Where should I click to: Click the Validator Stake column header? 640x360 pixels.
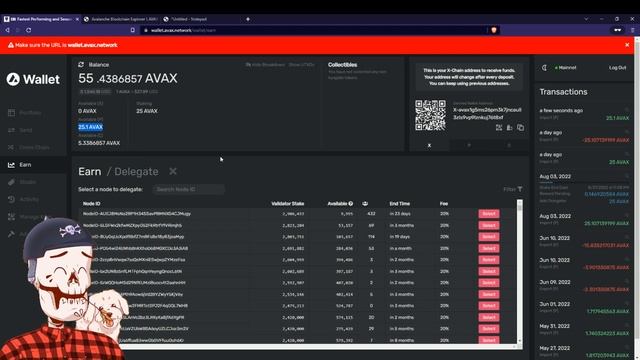[x=287, y=204]
